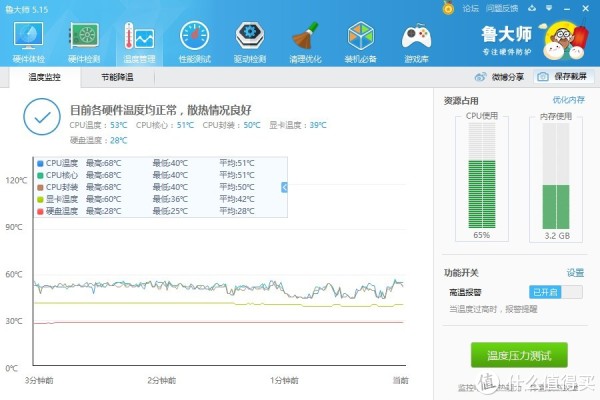Click the skin/theme icon in title bar
This screenshot has width=600, height=400.
(x=532, y=8)
